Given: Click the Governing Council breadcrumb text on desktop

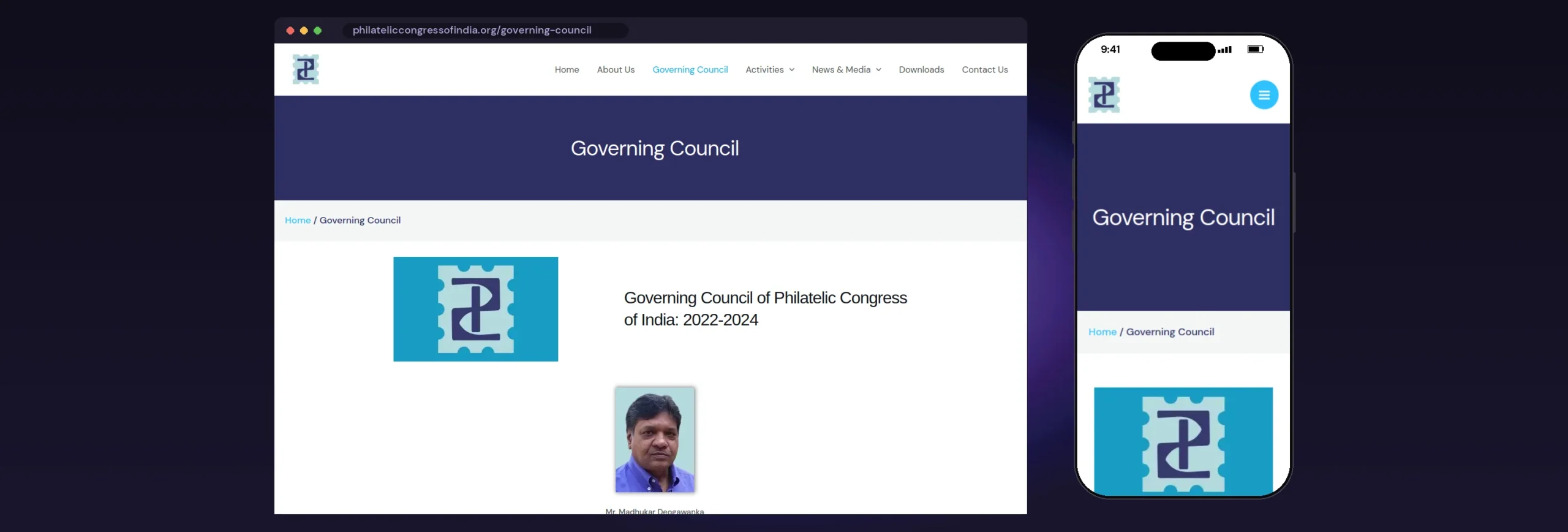Looking at the screenshot, I should pos(360,220).
